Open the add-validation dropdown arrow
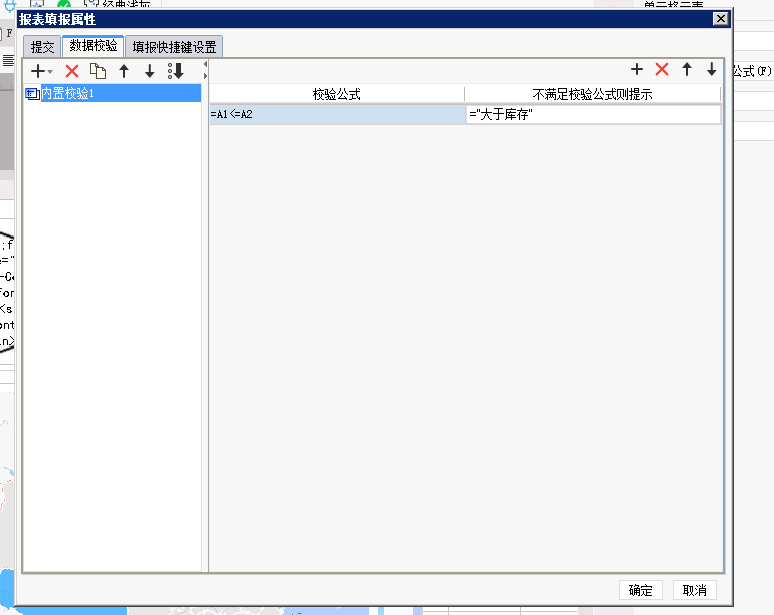This screenshot has width=774, height=615. click(x=50, y=72)
